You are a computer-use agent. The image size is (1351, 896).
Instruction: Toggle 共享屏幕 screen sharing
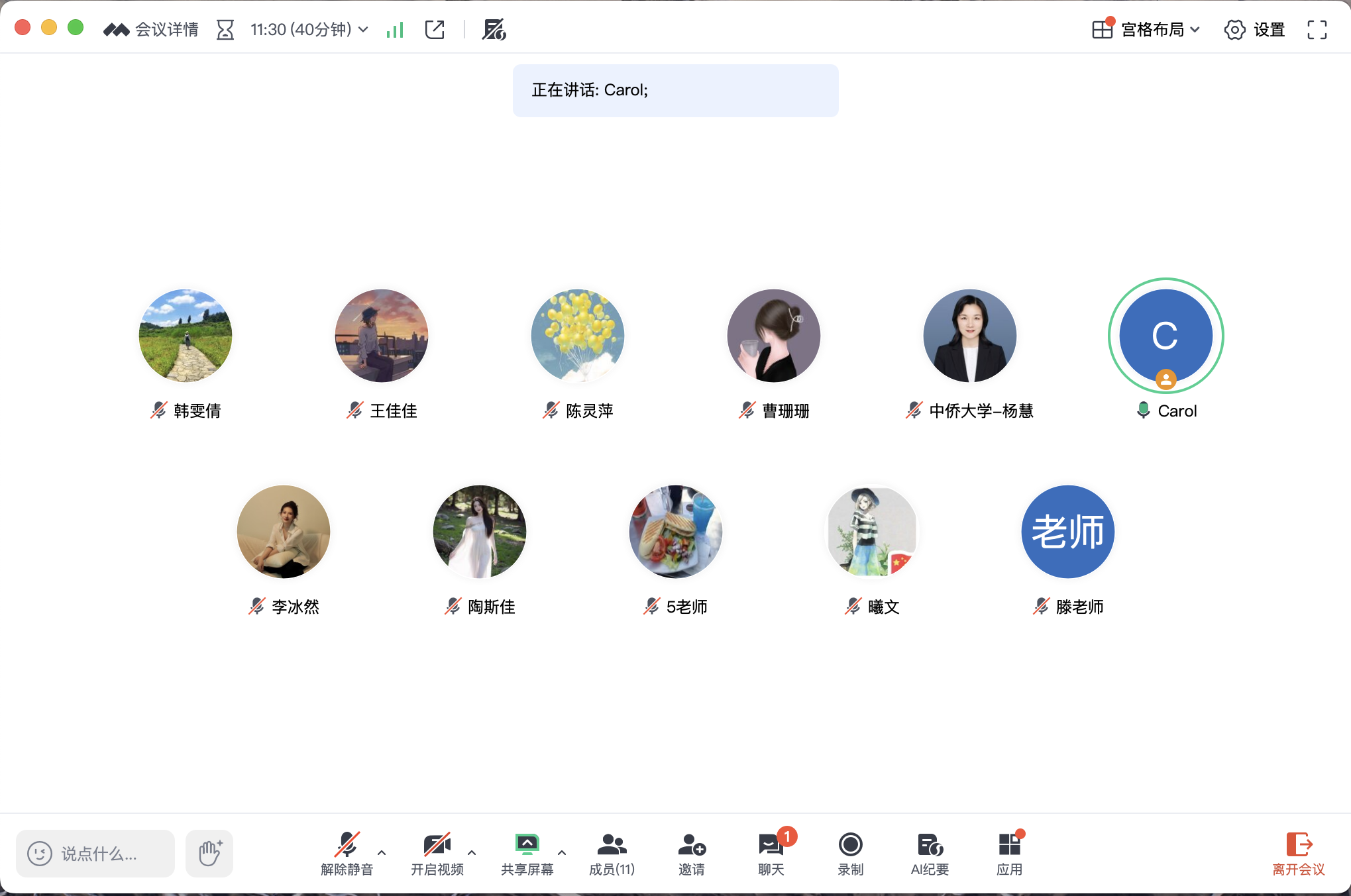(x=527, y=853)
